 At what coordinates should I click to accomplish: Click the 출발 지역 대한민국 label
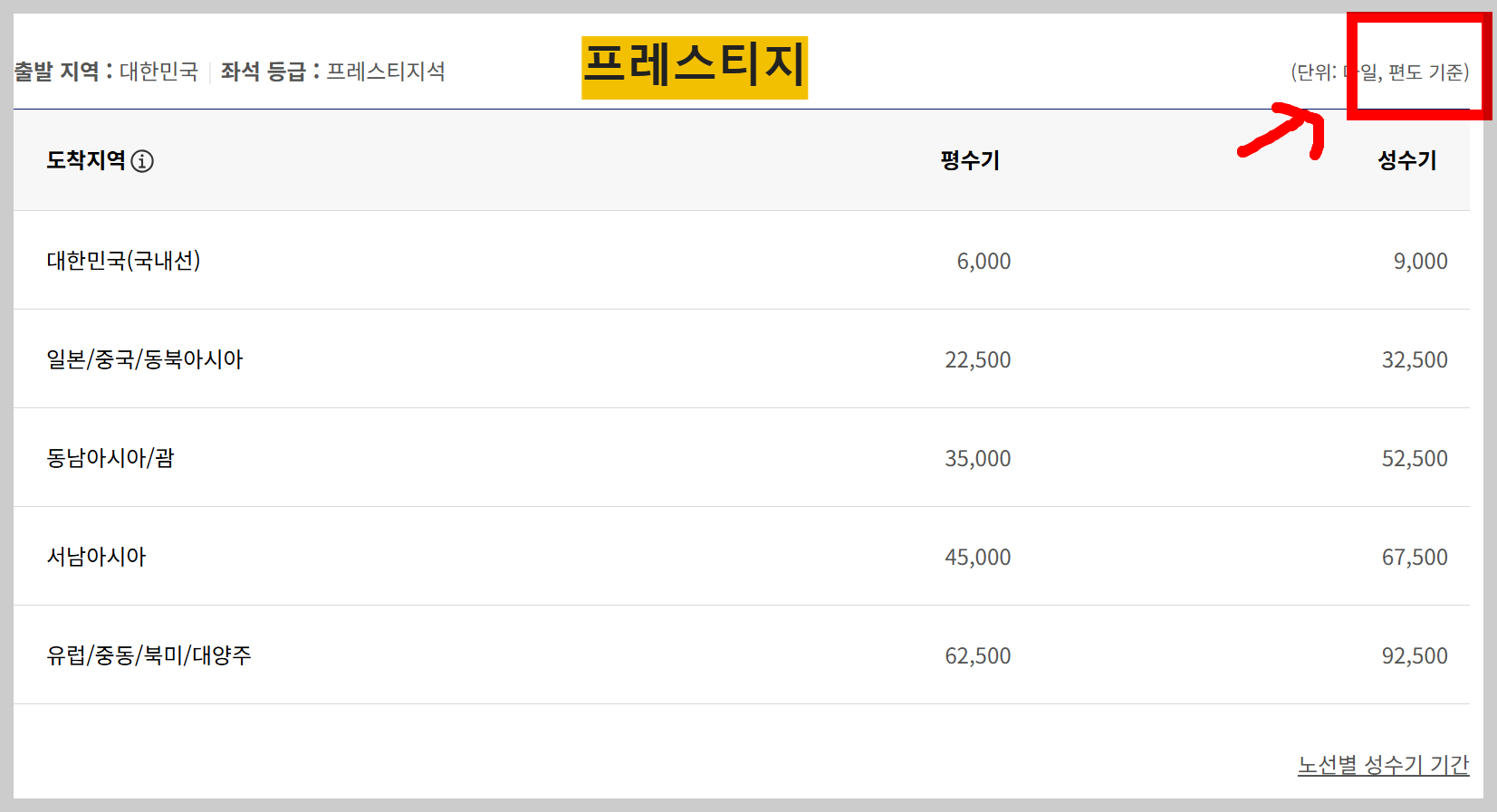pyautogui.click(x=106, y=72)
